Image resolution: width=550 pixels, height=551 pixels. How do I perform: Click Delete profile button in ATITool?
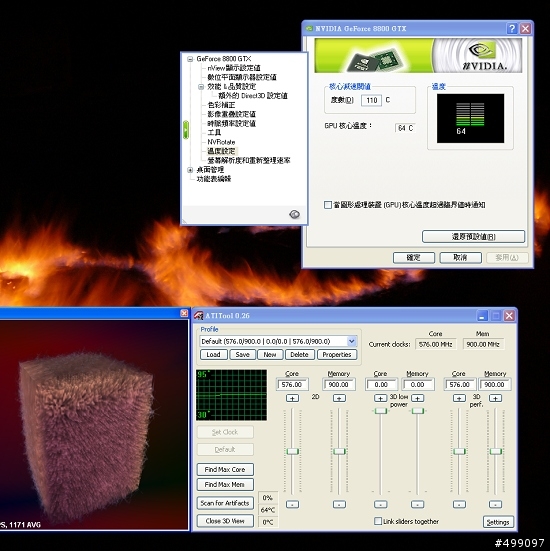point(299,355)
